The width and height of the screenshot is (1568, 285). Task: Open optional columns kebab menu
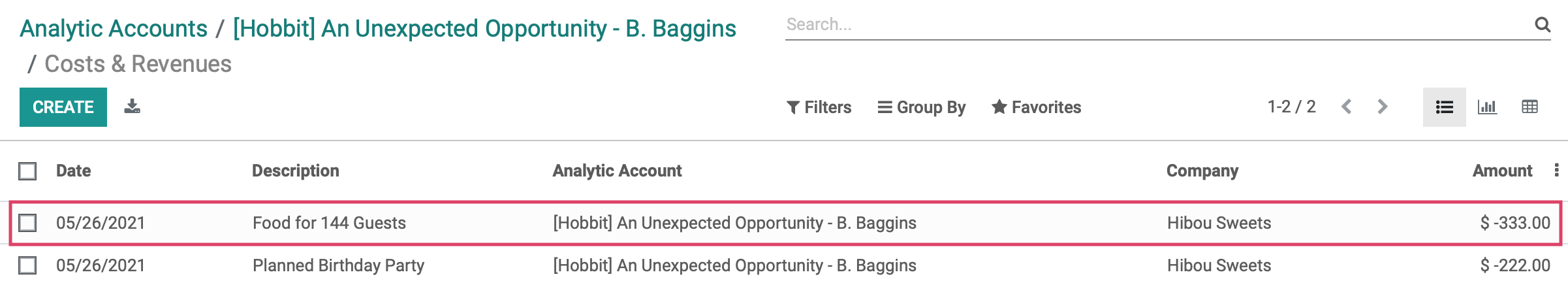[1557, 170]
